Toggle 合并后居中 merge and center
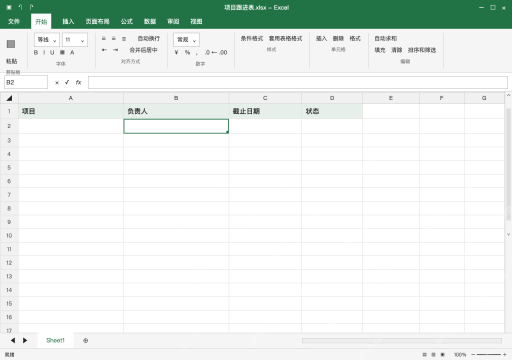Viewport: 512px width, 360px height. [143, 50]
